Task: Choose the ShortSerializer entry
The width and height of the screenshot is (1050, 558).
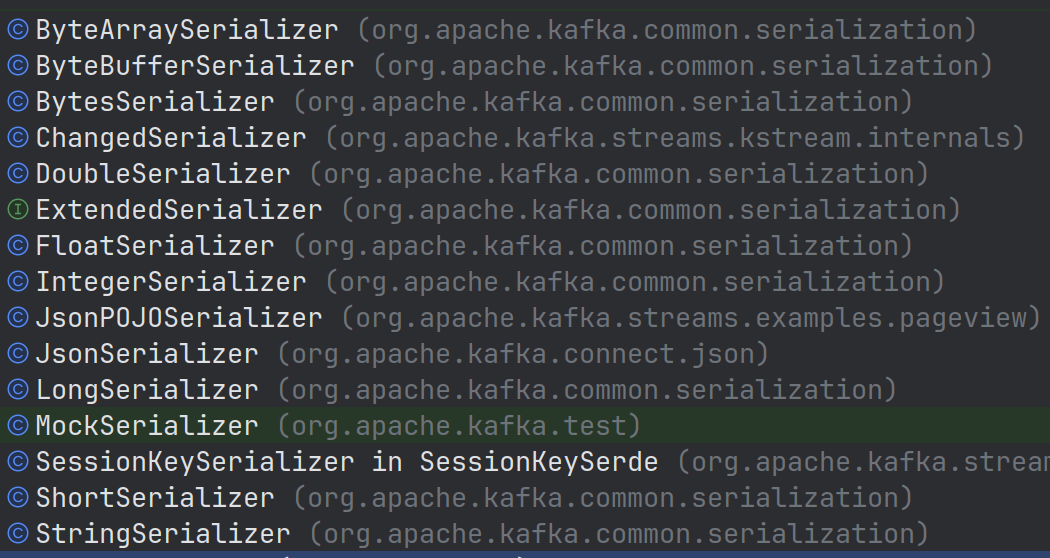Action: click(x=525, y=498)
